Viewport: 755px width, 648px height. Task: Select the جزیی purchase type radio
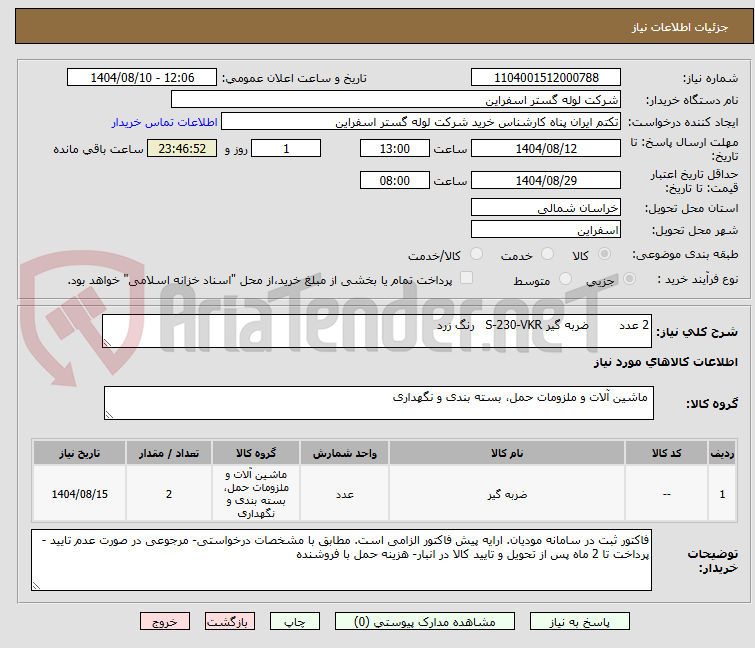[629, 279]
